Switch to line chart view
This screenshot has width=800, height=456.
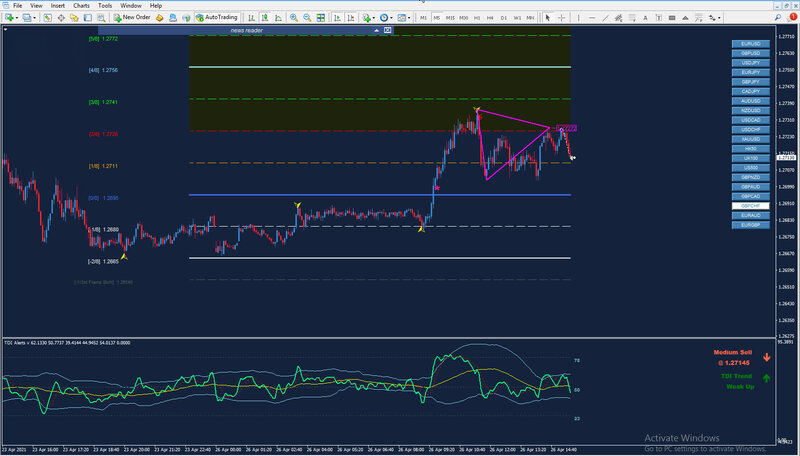pos(279,18)
